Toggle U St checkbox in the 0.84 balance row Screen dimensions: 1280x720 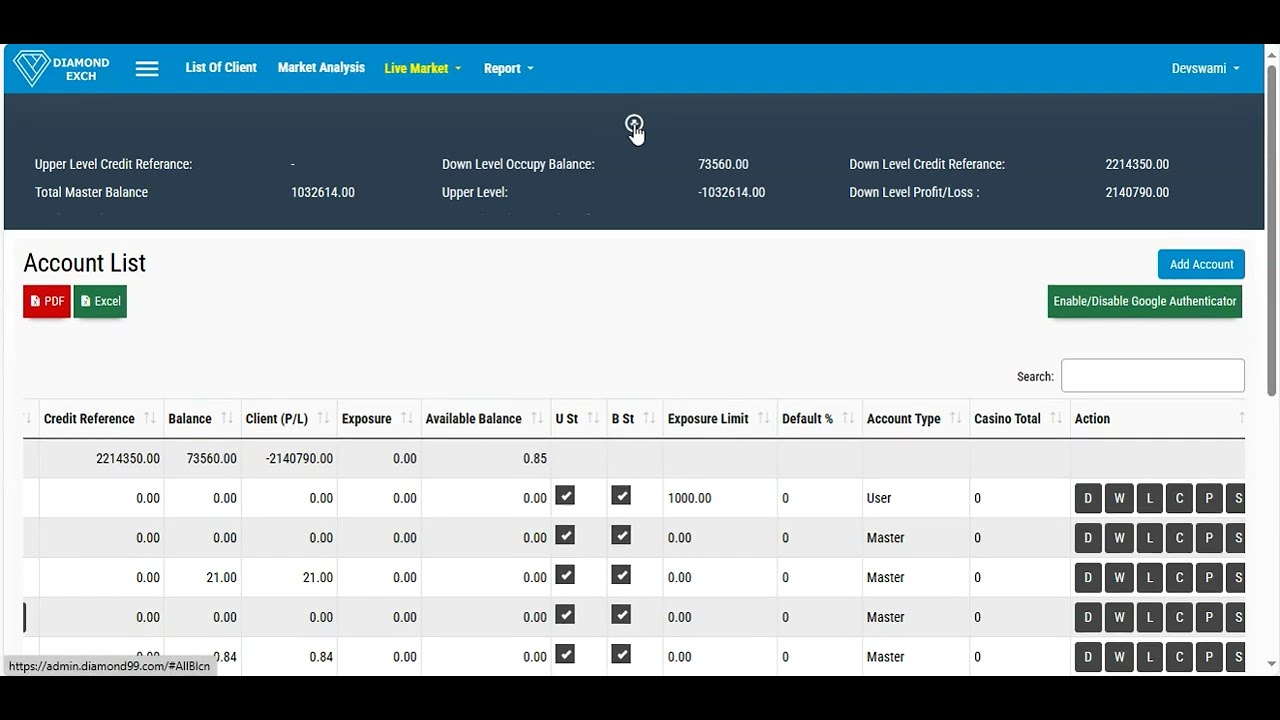565,654
